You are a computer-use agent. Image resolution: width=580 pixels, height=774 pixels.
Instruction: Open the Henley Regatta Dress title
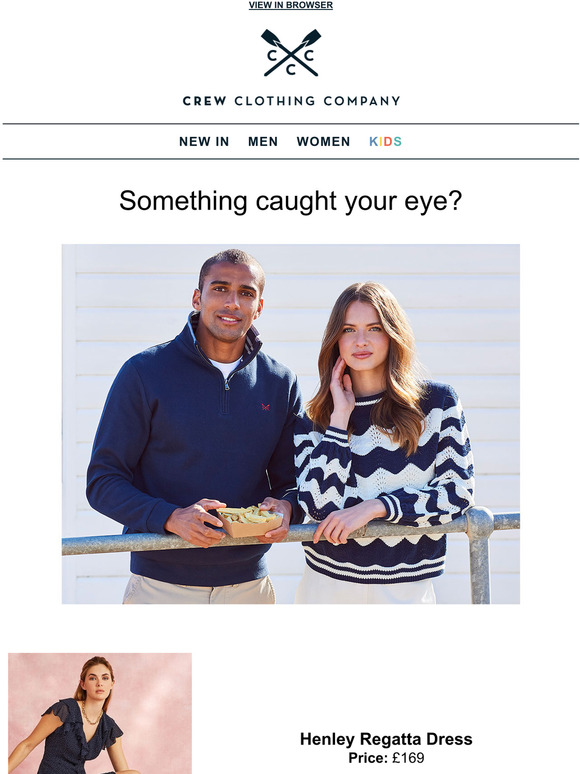[x=386, y=739]
